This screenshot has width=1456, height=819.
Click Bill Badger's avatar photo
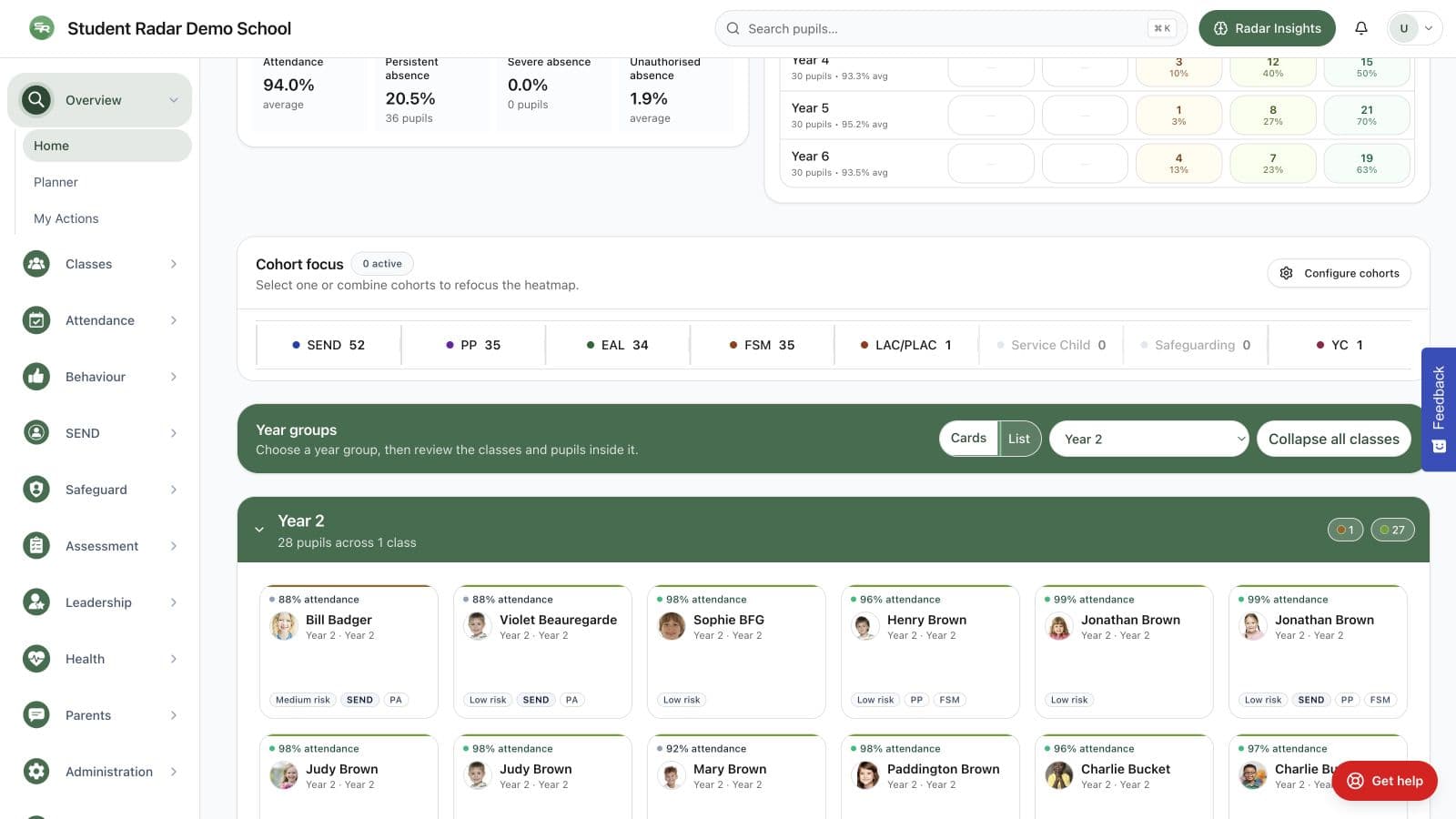click(284, 626)
